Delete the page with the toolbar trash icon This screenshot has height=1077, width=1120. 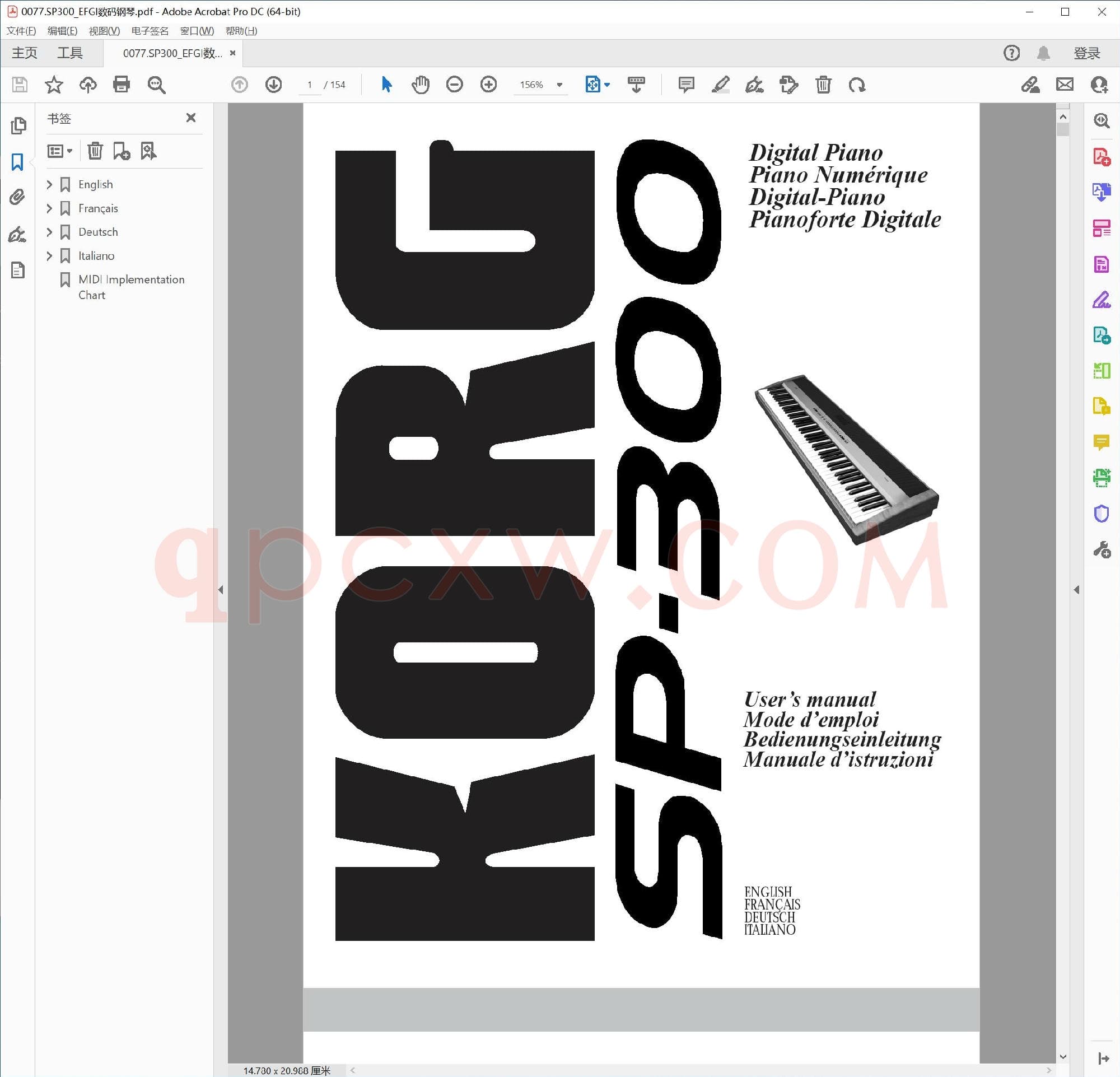click(823, 85)
